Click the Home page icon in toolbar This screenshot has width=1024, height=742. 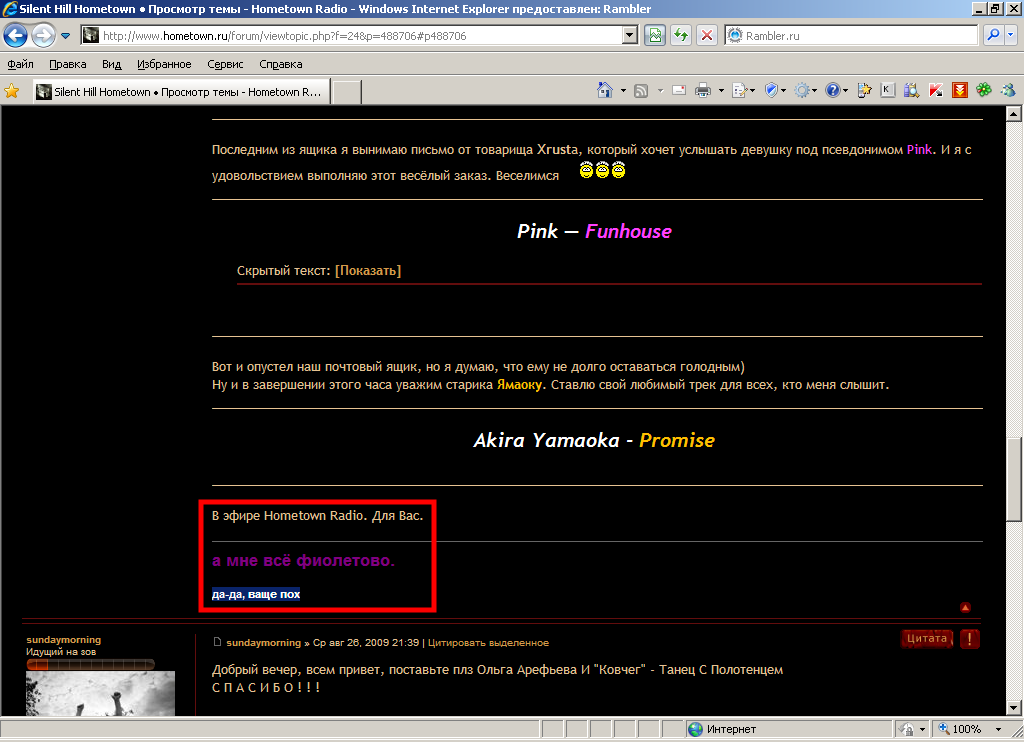[x=604, y=90]
